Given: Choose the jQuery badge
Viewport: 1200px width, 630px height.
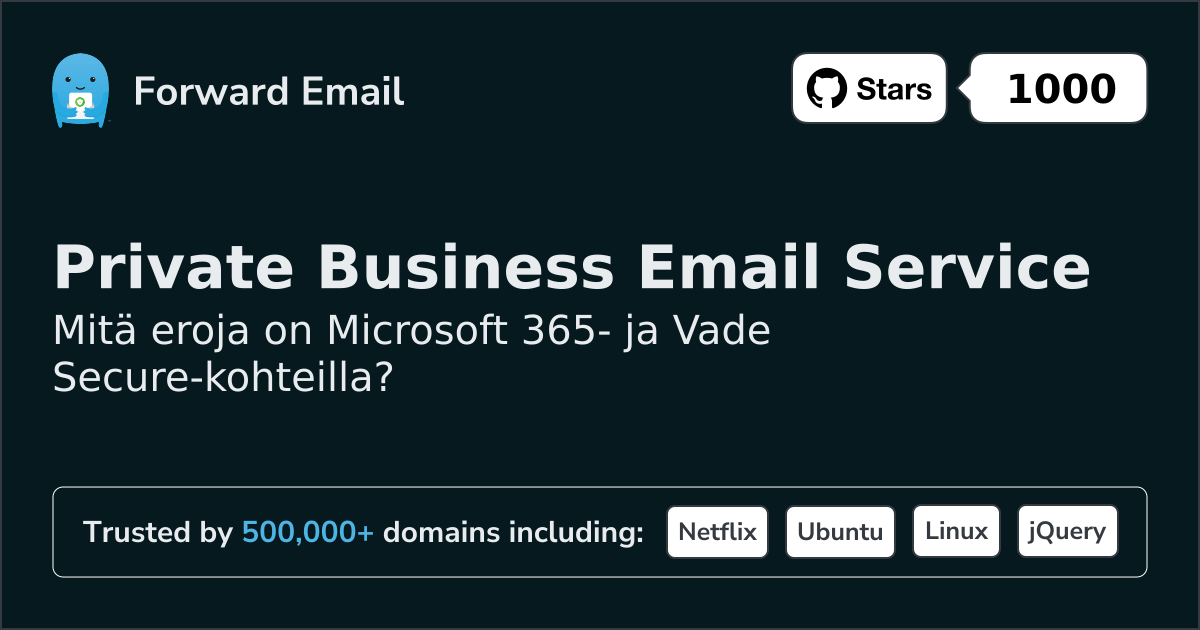Looking at the screenshot, I should point(1067,532).
